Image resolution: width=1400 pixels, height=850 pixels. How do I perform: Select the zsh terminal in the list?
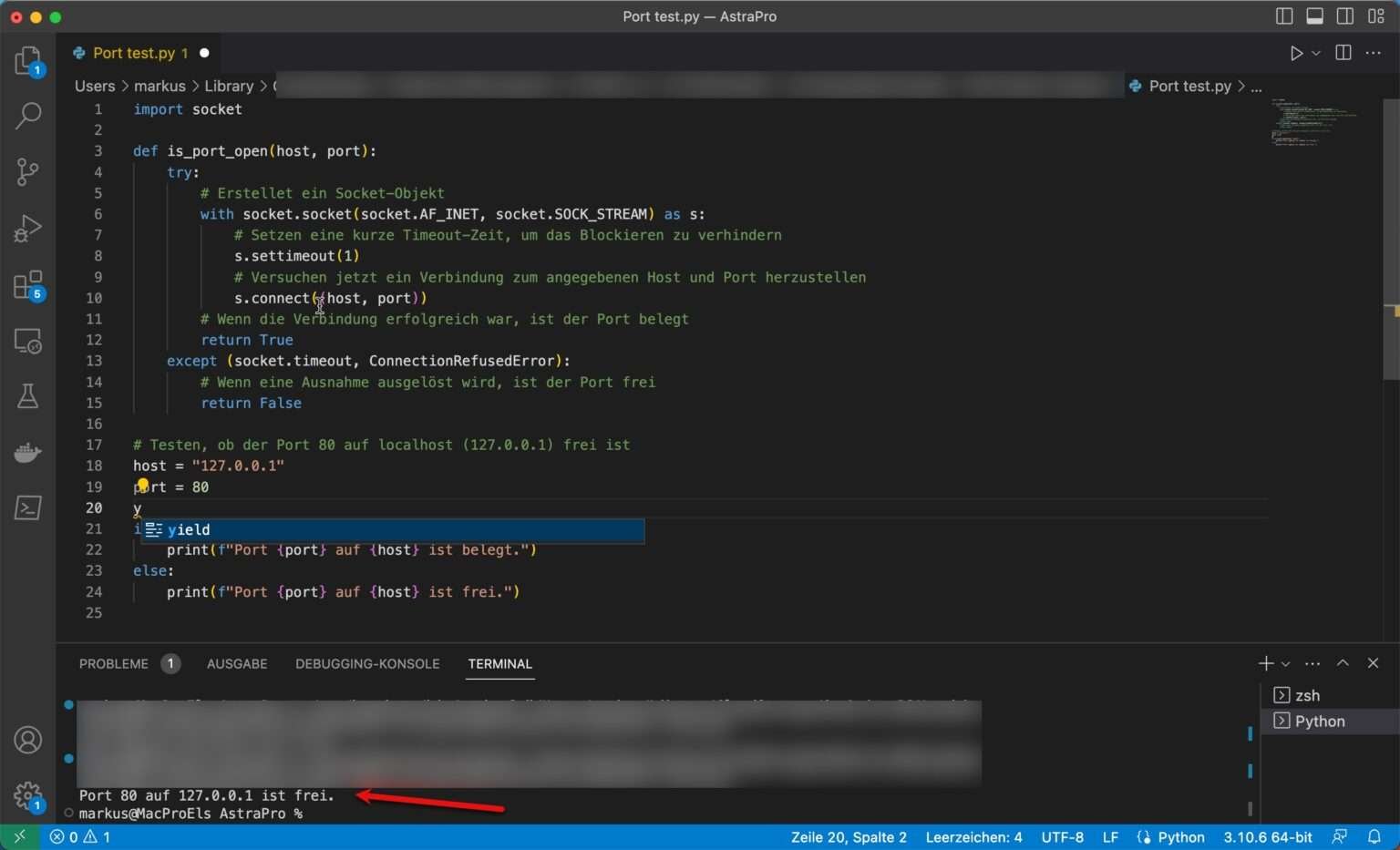(x=1307, y=696)
